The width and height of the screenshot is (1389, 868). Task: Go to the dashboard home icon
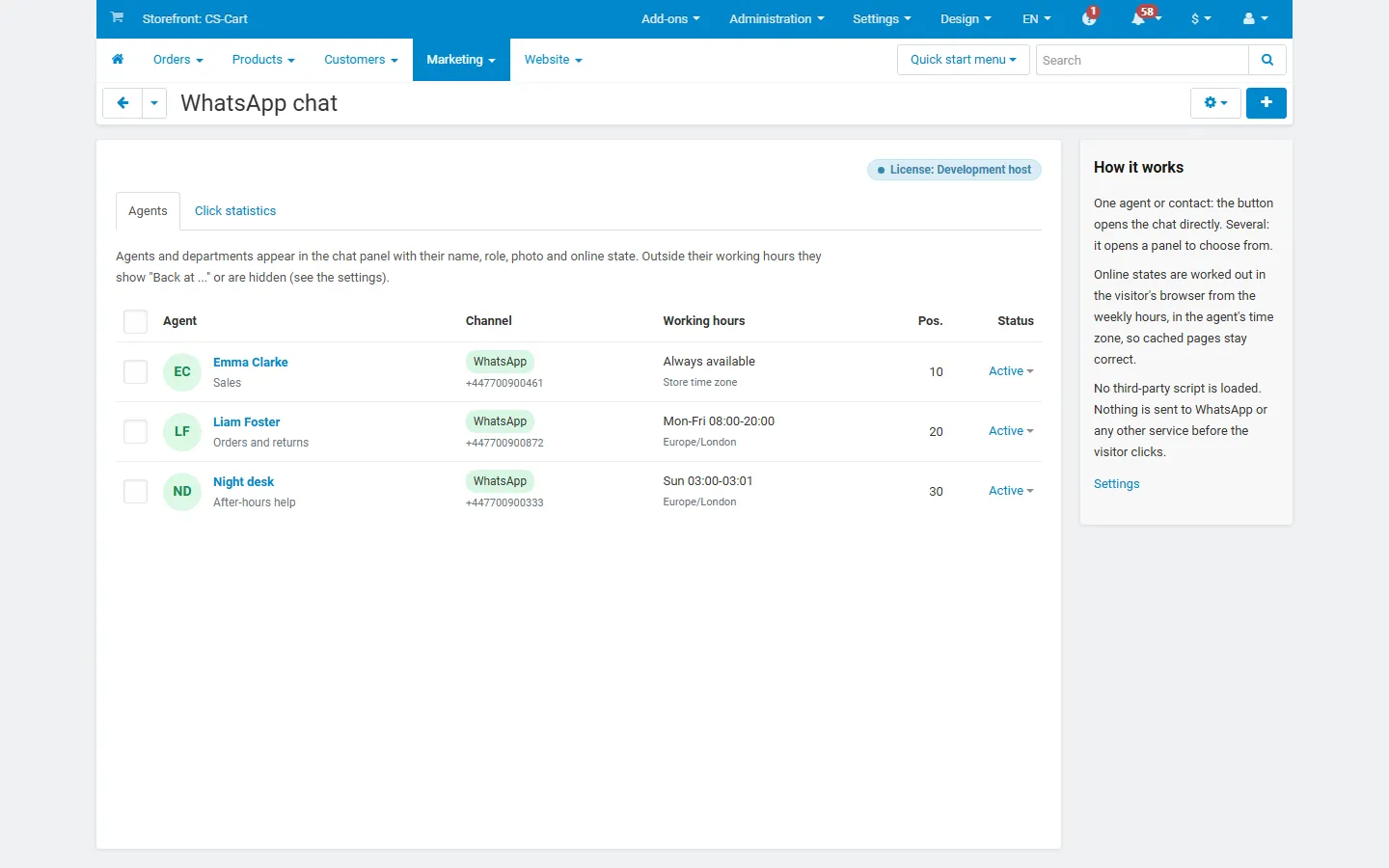tap(118, 60)
